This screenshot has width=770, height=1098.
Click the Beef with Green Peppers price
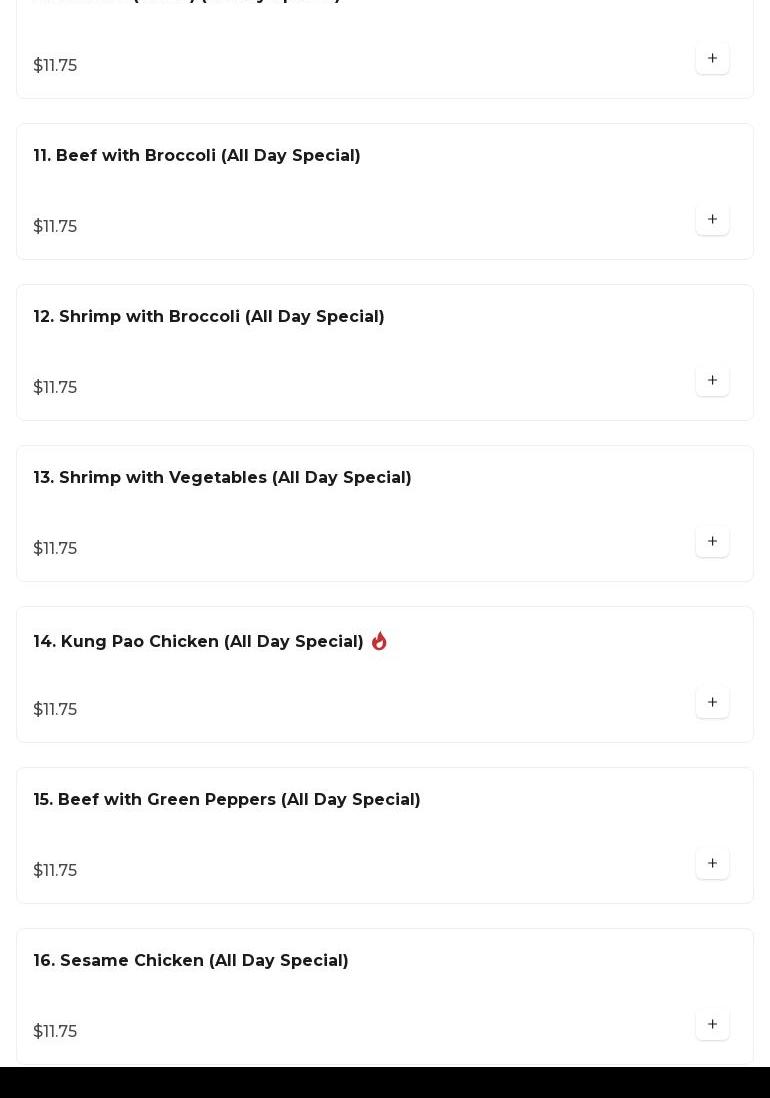click(55, 871)
